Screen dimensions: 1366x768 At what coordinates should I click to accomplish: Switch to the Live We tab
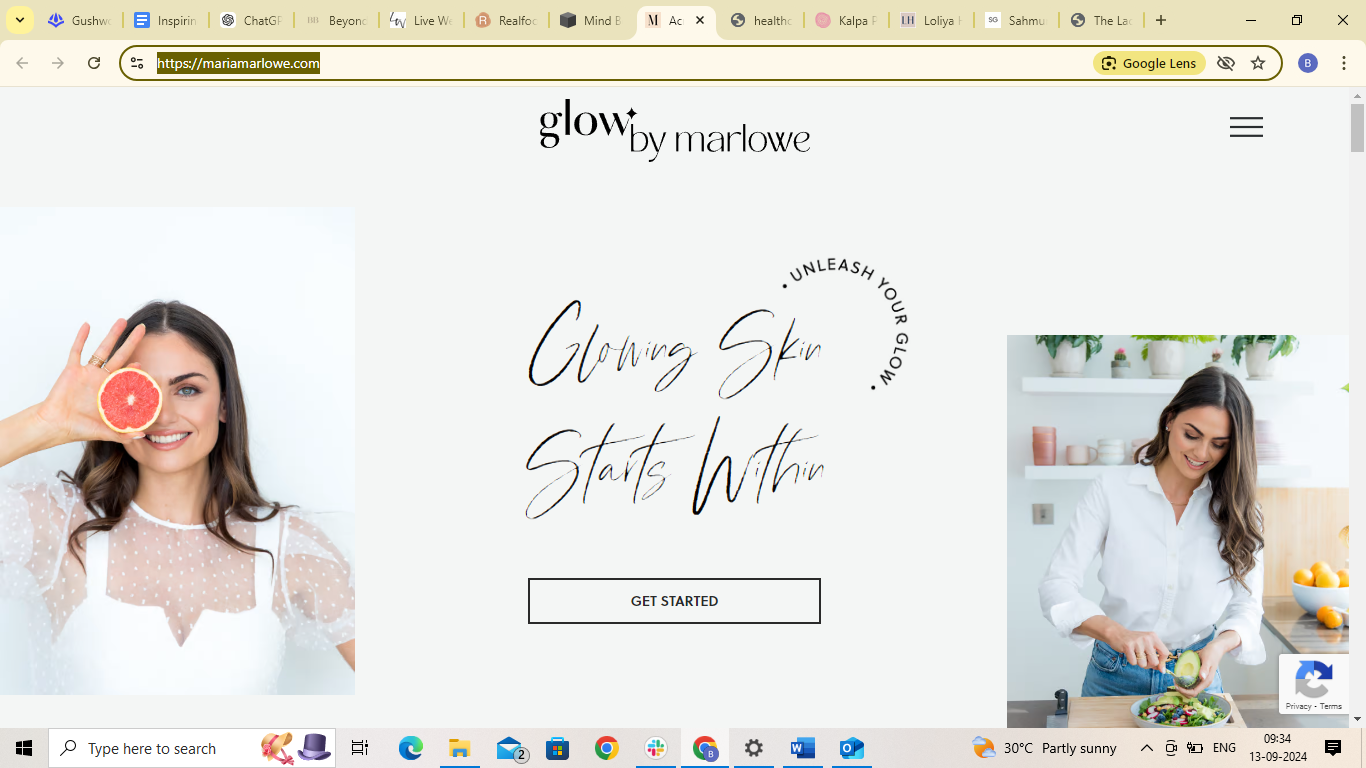[422, 20]
